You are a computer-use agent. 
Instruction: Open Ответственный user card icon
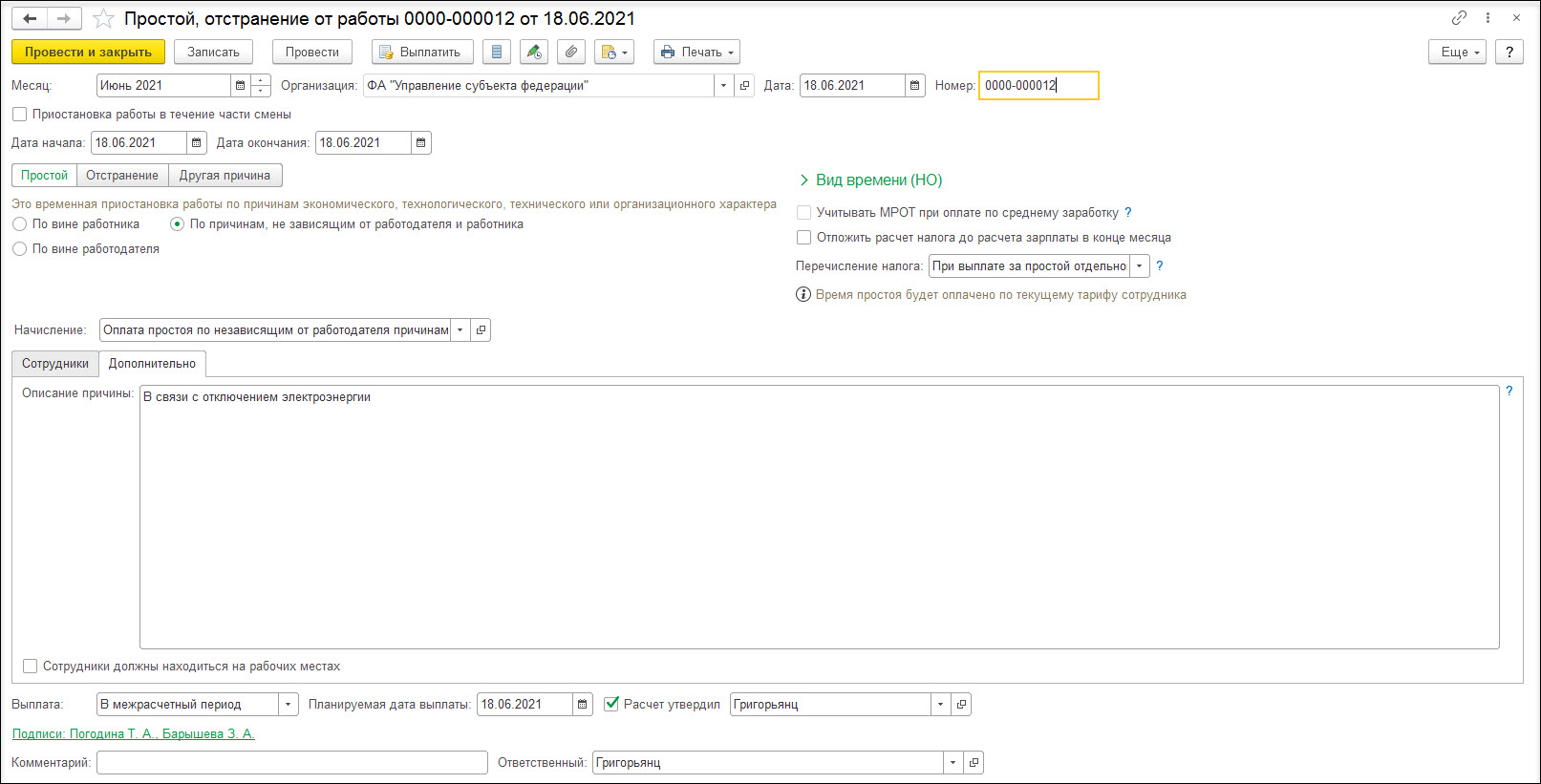pyautogui.click(x=974, y=763)
